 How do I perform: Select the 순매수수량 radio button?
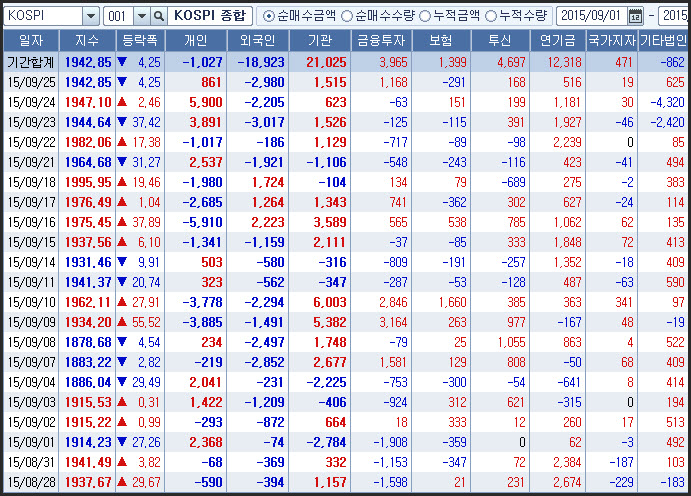pyautogui.click(x=347, y=16)
